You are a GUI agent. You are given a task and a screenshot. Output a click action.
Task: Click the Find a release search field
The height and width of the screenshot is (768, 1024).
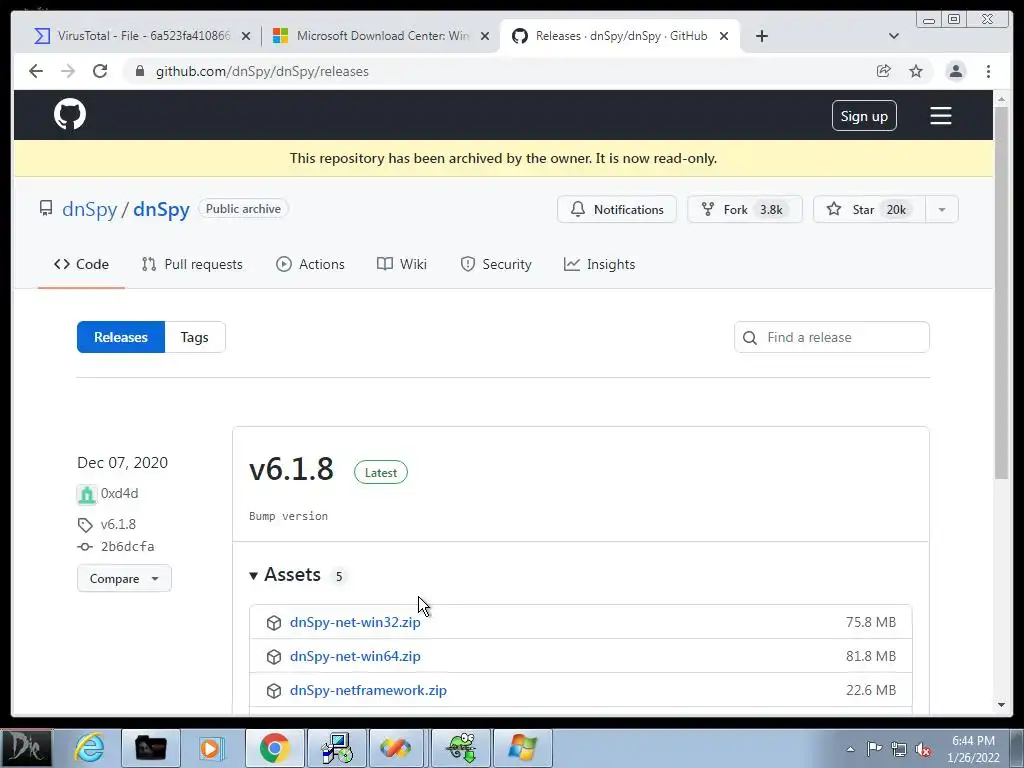[x=831, y=337]
